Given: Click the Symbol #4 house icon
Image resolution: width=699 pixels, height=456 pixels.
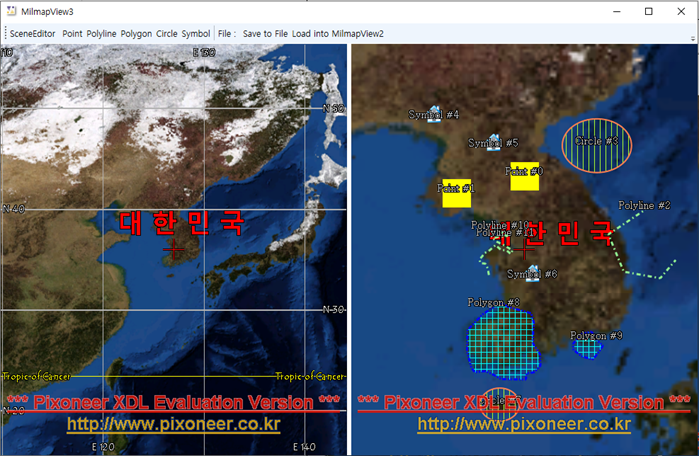Looking at the screenshot, I should coord(434,114).
